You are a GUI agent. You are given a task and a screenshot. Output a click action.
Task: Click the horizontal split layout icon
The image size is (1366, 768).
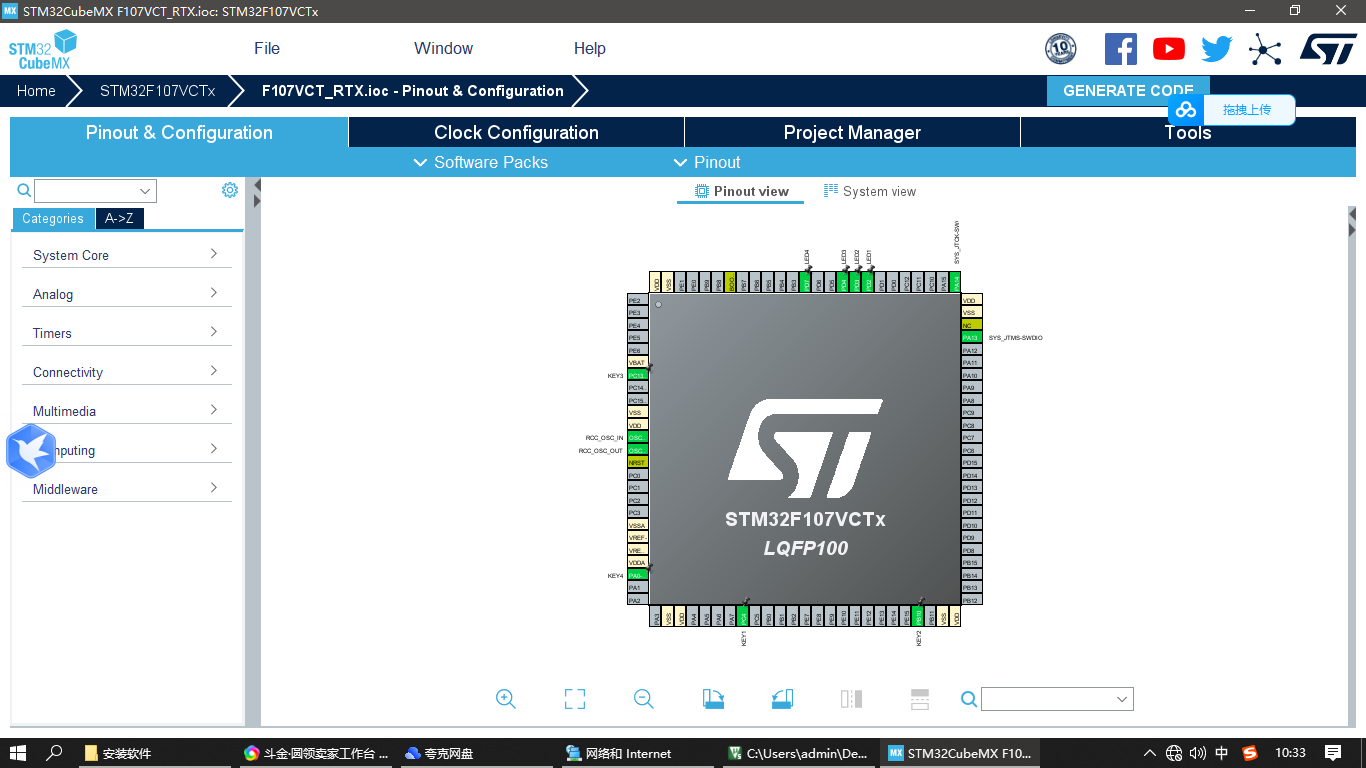point(920,699)
